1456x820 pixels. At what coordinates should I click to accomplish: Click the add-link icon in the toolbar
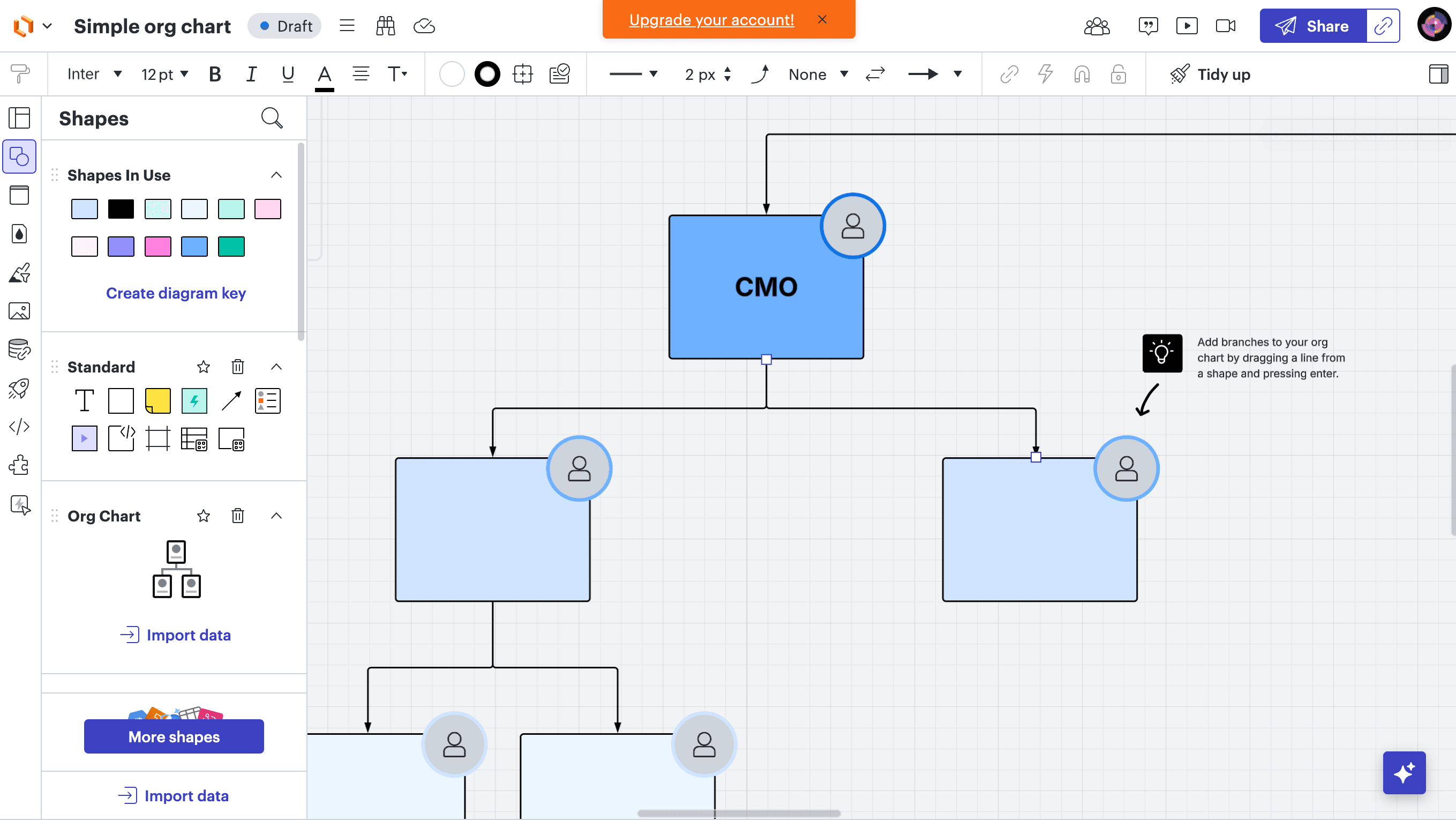click(x=1009, y=74)
